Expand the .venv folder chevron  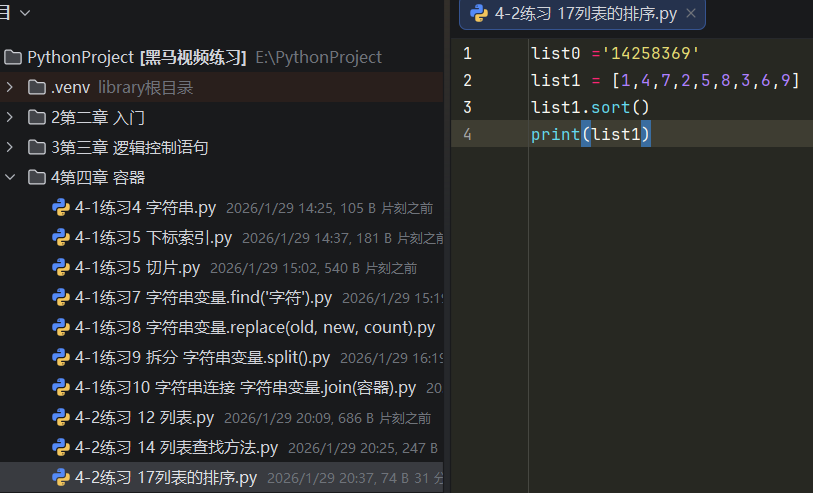pos(9,87)
